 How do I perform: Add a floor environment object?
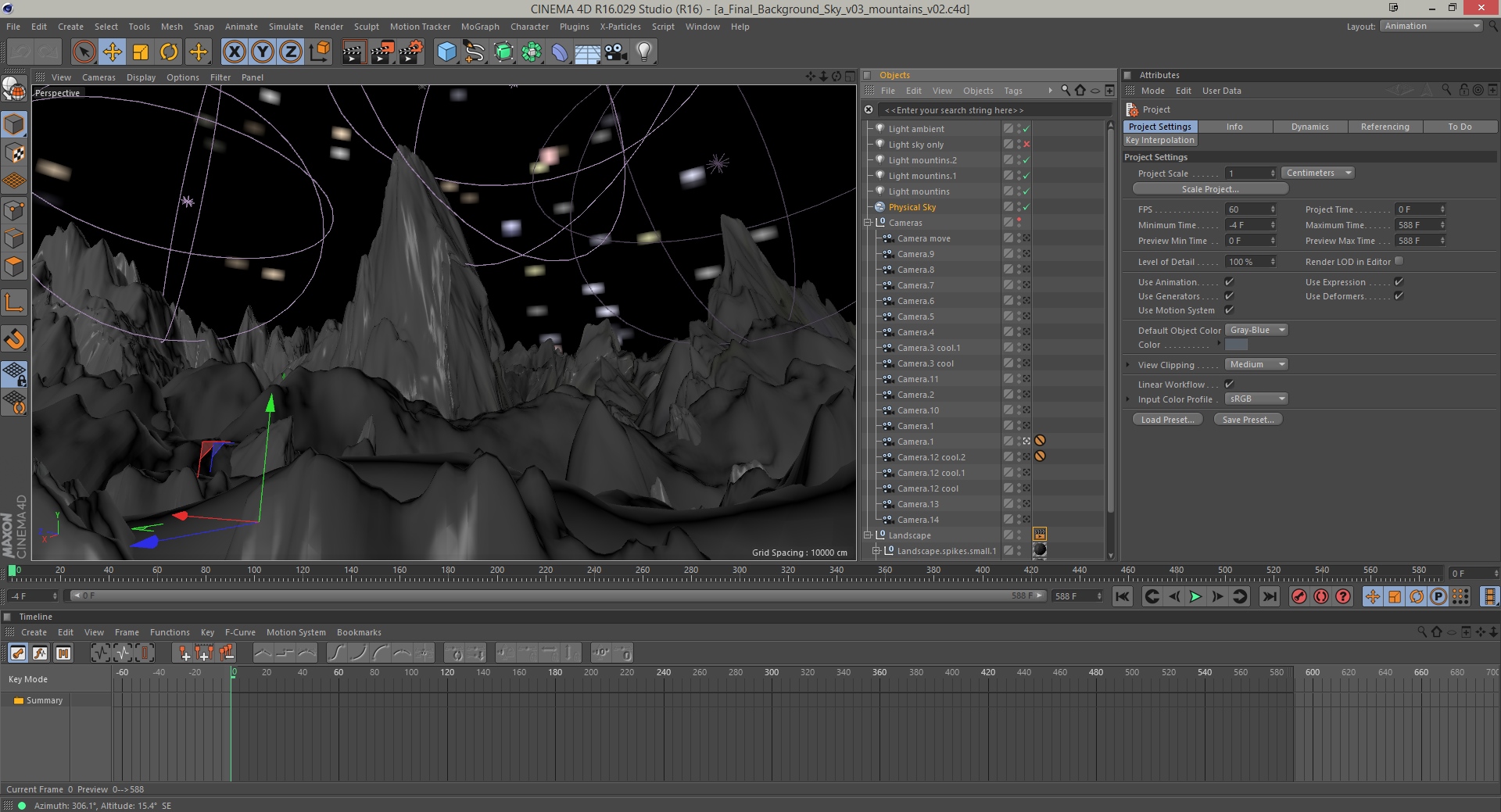(x=588, y=52)
